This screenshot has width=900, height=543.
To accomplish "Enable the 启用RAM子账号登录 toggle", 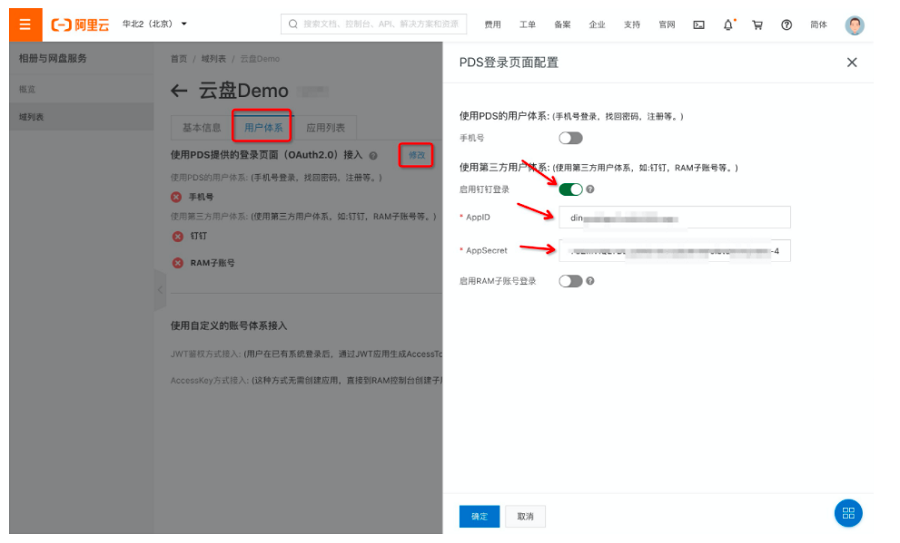I will 570,281.
